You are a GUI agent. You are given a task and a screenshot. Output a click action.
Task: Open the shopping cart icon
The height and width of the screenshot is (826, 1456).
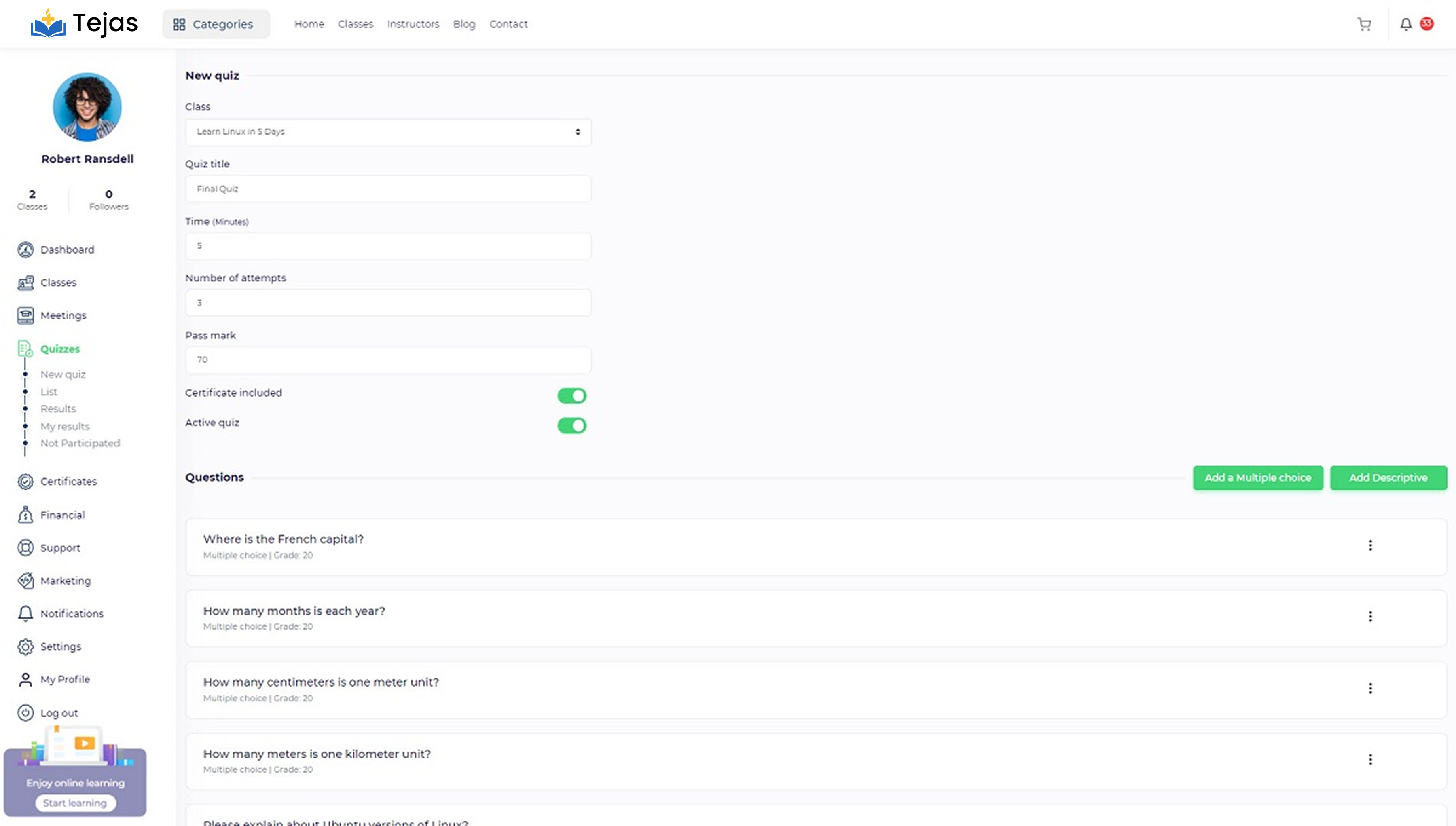(x=1364, y=24)
